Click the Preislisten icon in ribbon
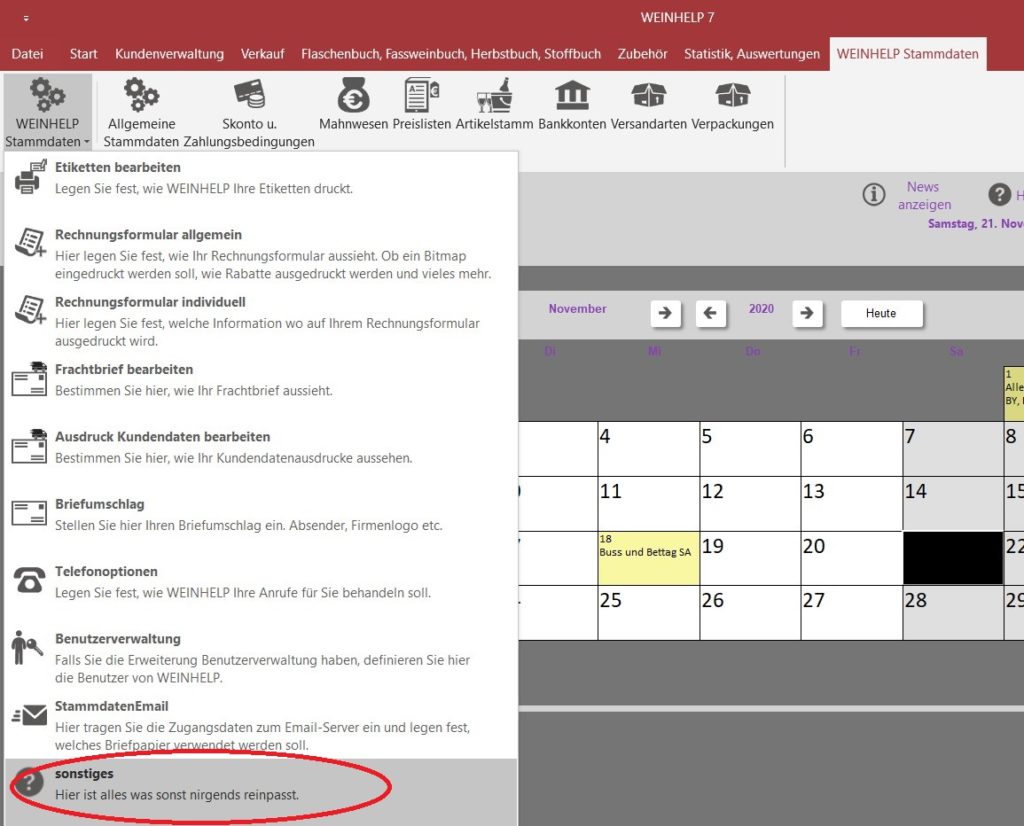 click(x=422, y=97)
